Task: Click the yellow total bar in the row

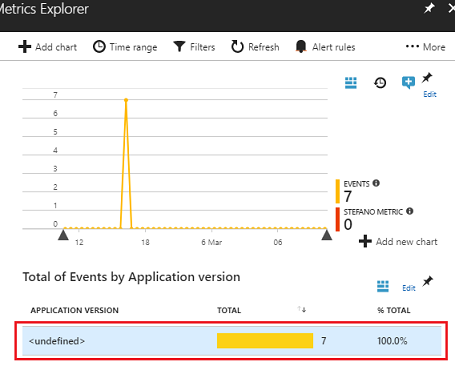Action: coord(265,341)
